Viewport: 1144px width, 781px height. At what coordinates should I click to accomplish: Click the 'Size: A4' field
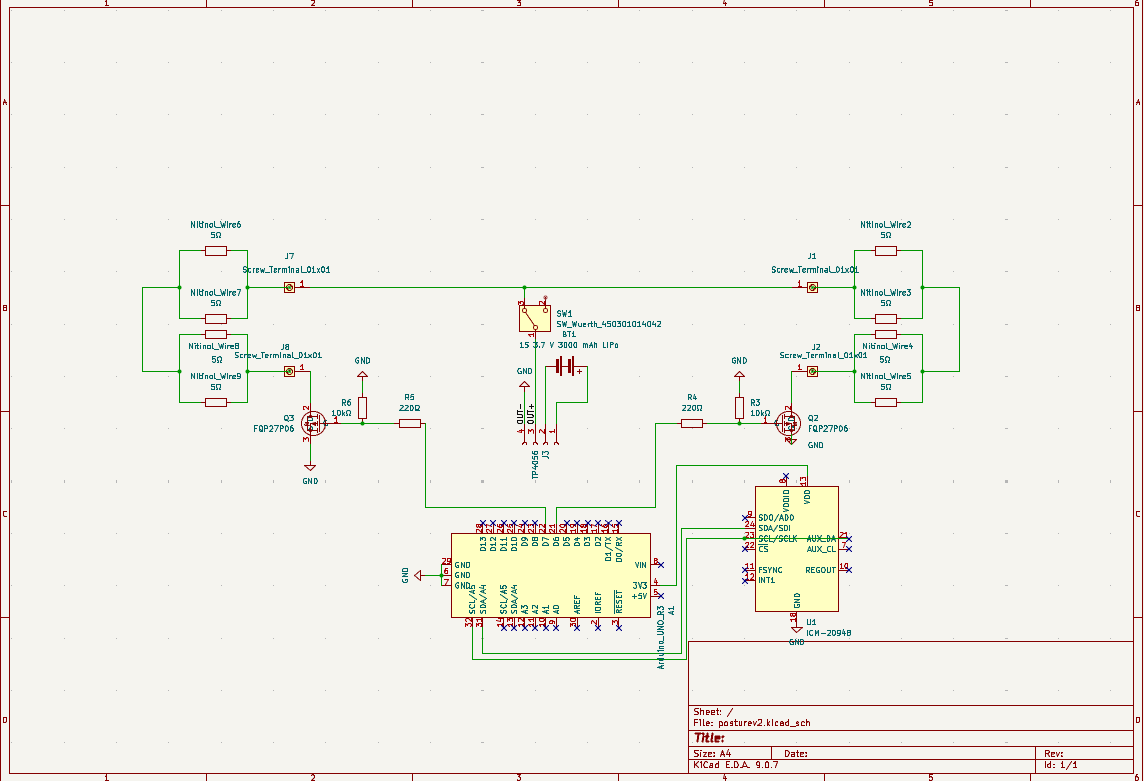point(712,753)
